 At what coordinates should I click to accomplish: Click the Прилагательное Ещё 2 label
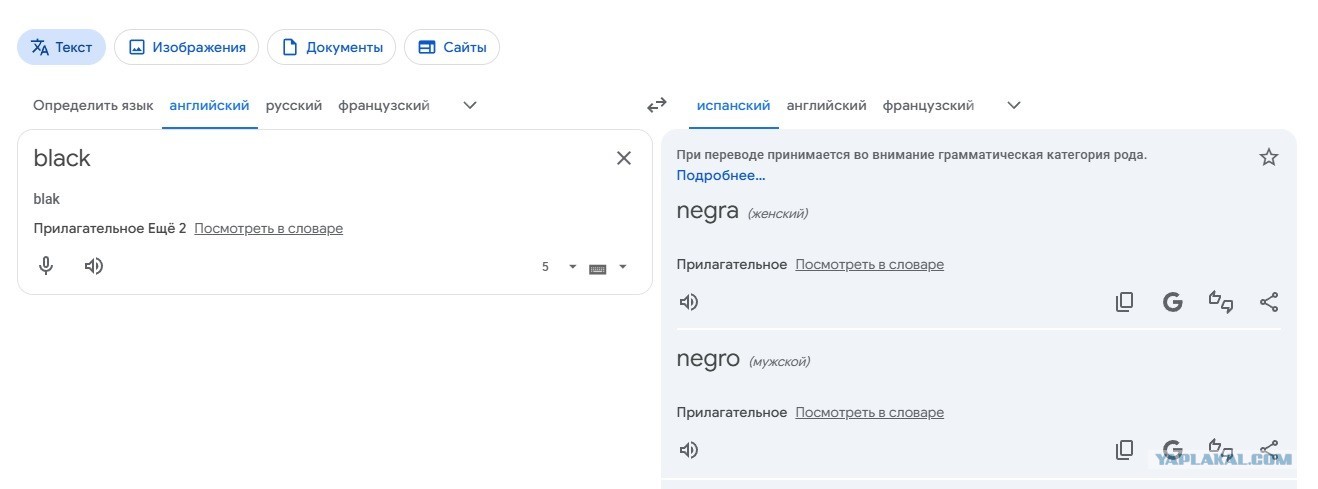[110, 228]
